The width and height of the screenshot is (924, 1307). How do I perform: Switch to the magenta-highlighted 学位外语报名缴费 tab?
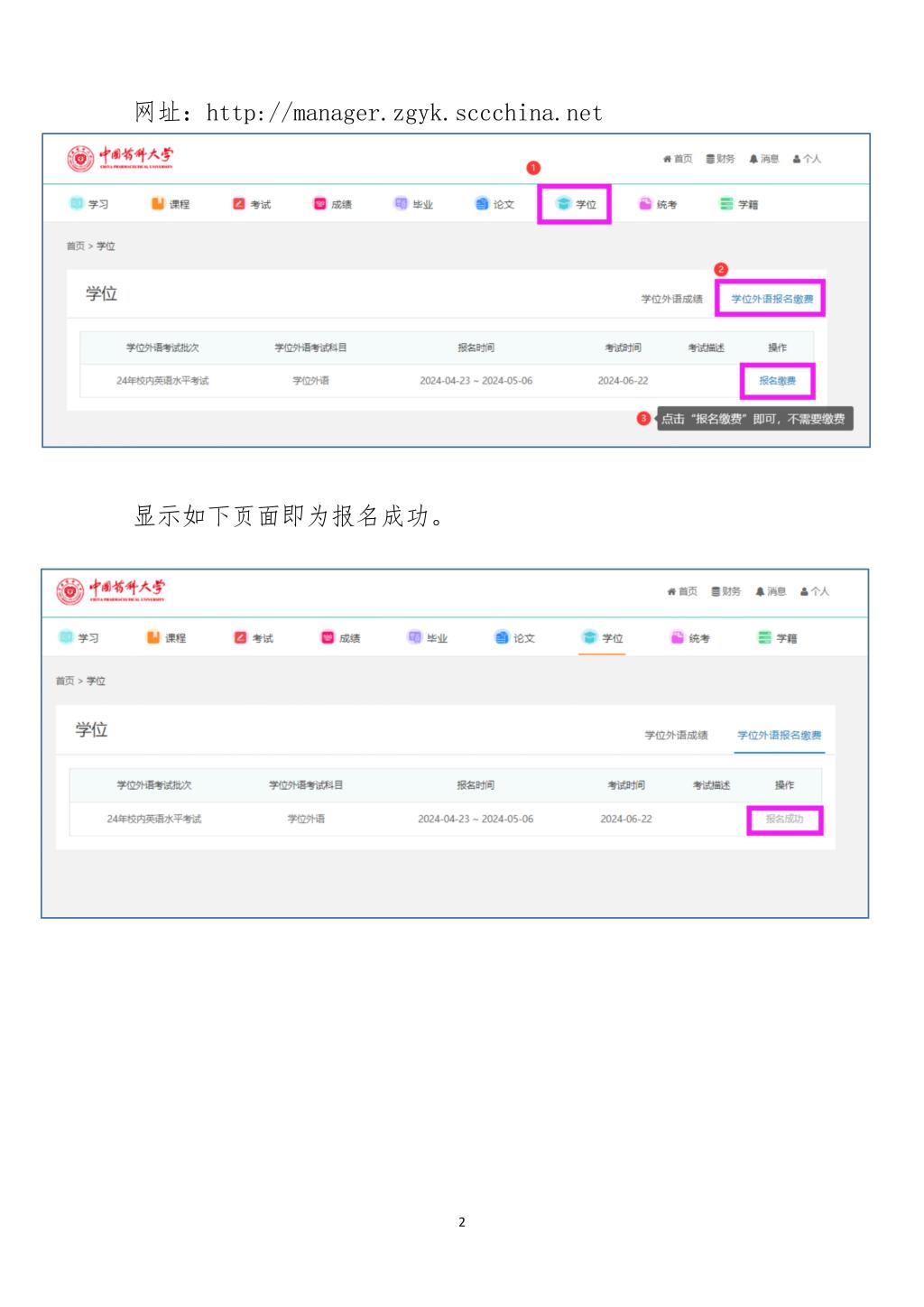point(772,299)
